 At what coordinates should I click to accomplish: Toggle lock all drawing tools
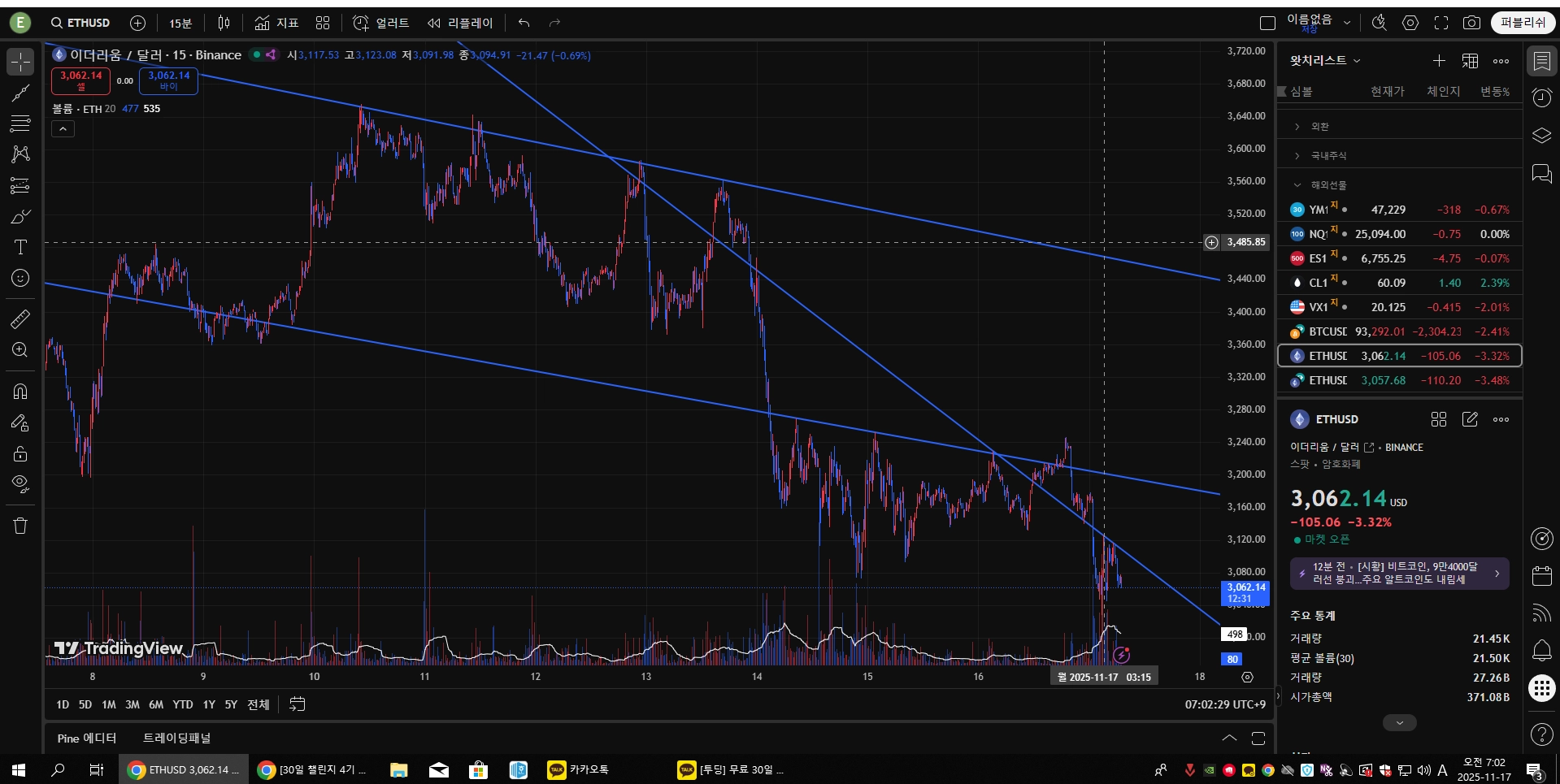tap(20, 453)
